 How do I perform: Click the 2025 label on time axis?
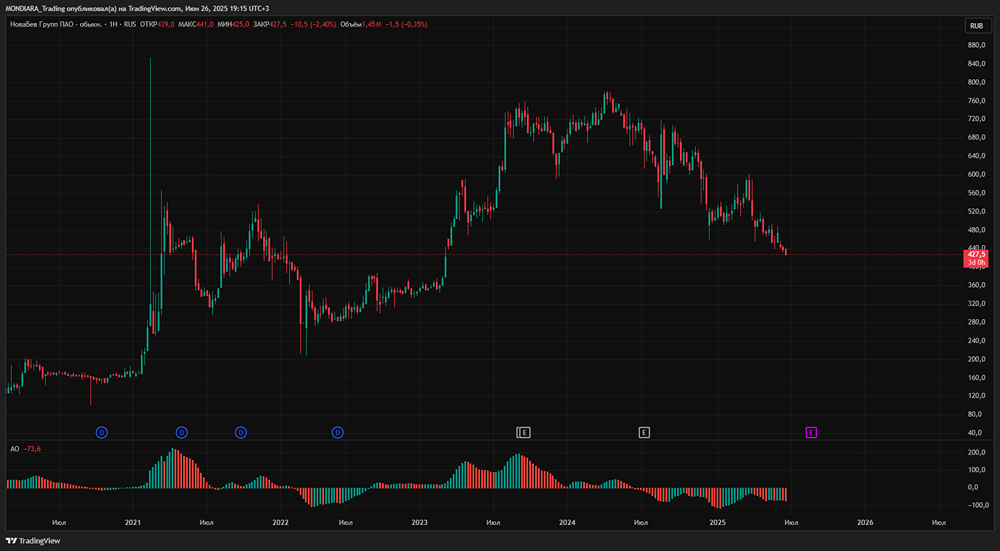coord(717,522)
